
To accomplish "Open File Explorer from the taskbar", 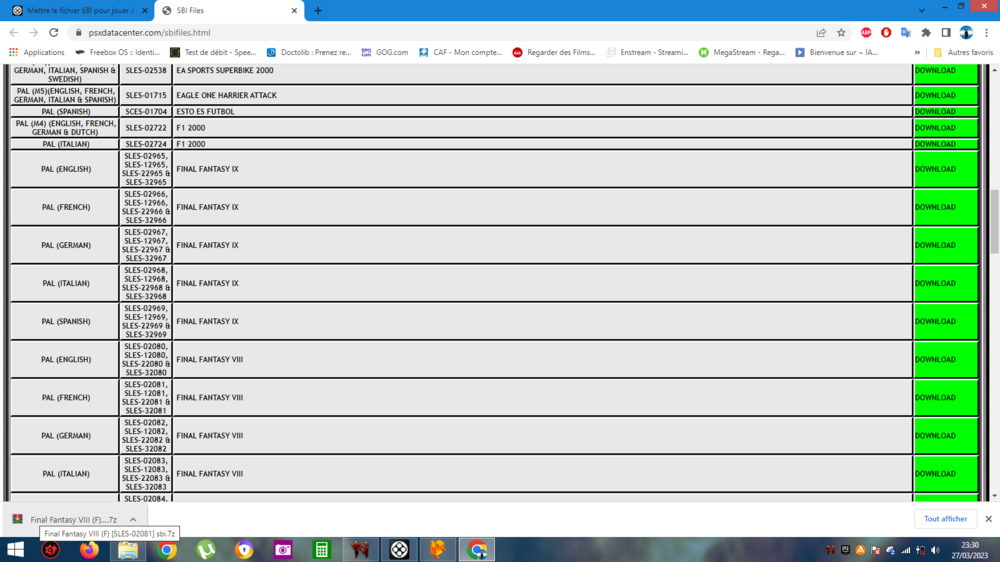I will point(128,550).
